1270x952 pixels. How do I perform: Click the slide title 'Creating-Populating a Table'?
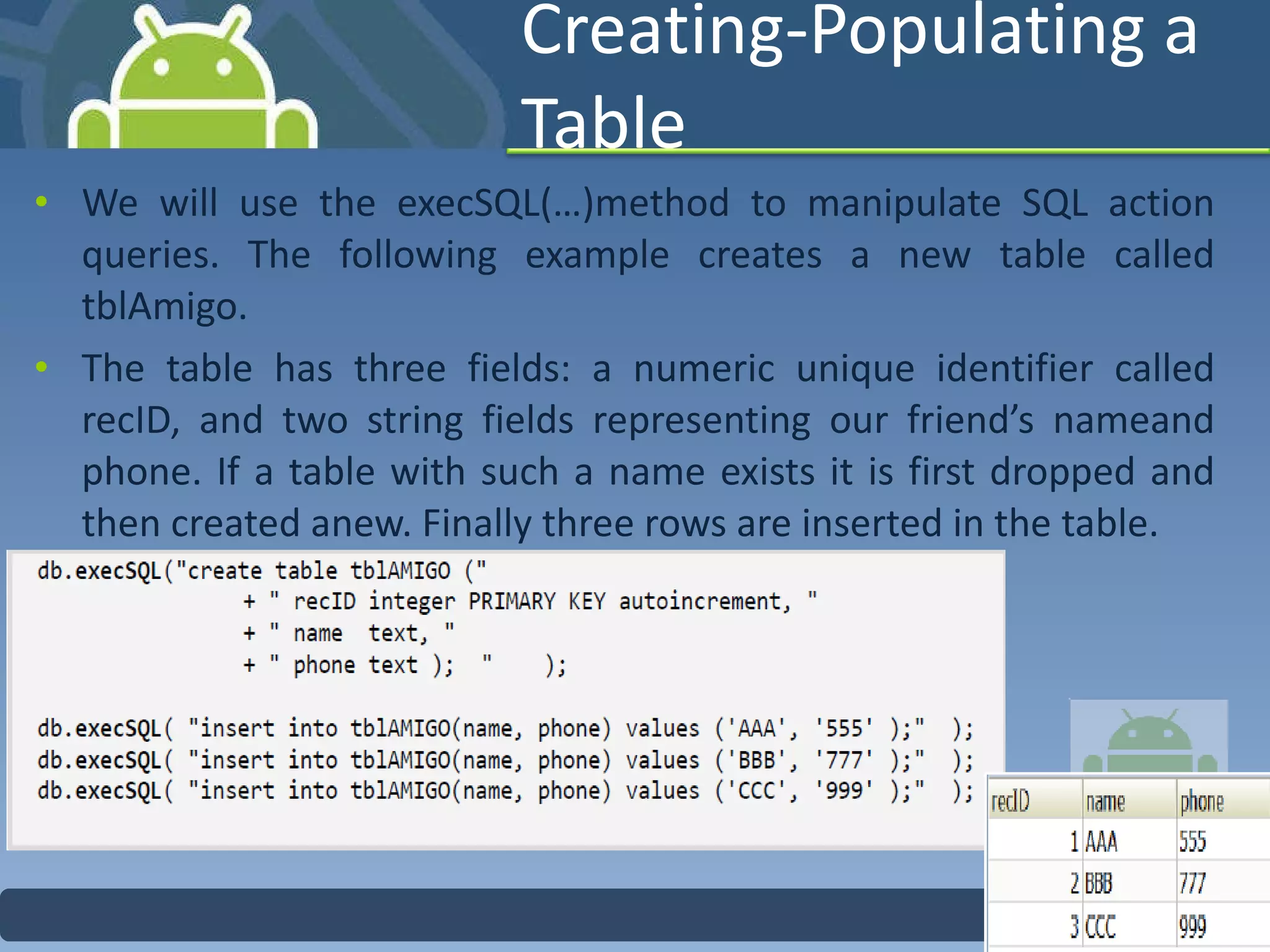[x=859, y=76]
